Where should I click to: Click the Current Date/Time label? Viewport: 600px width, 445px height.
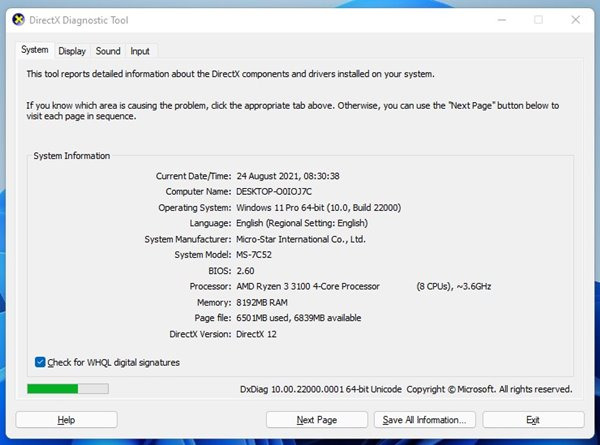[x=193, y=176]
